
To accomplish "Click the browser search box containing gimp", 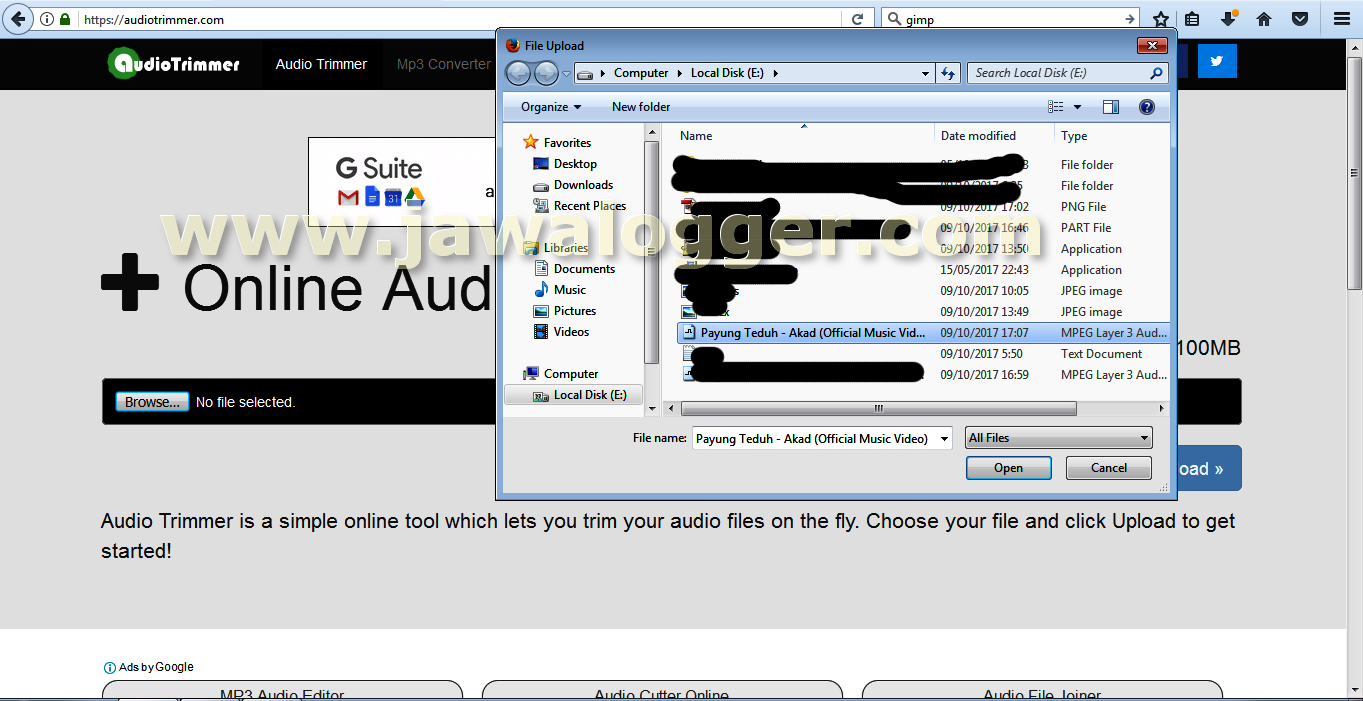I will (1011, 19).
